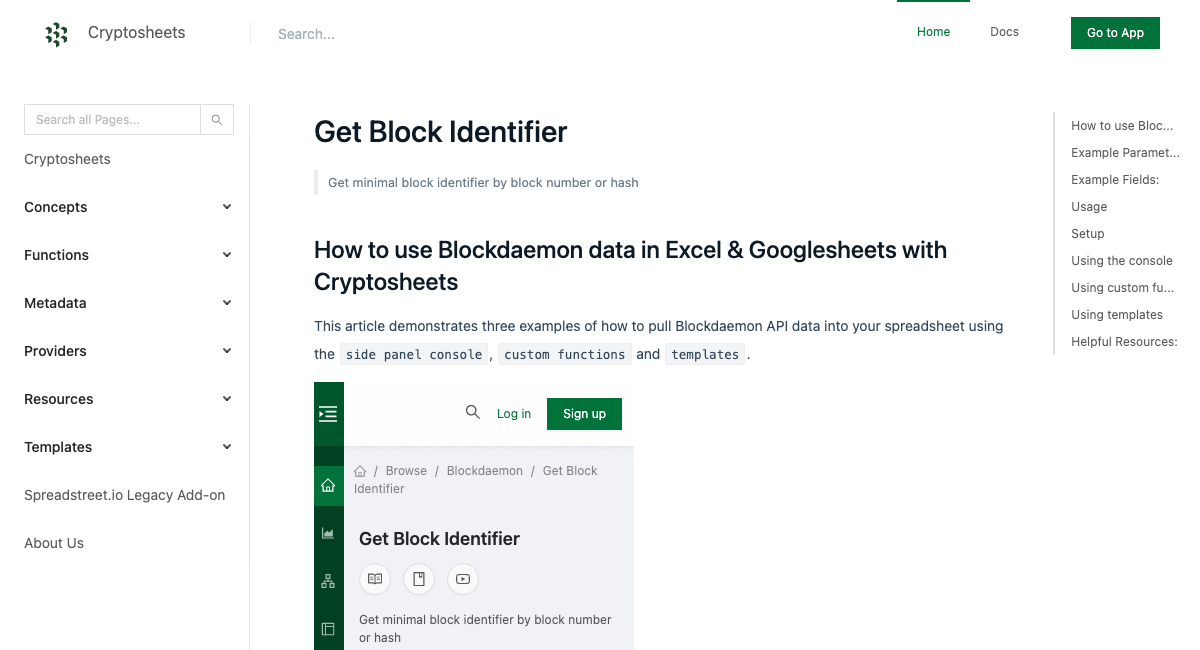Screen dimensions: 1200x650
Task: Click the Go to App button
Action: 1115,32
